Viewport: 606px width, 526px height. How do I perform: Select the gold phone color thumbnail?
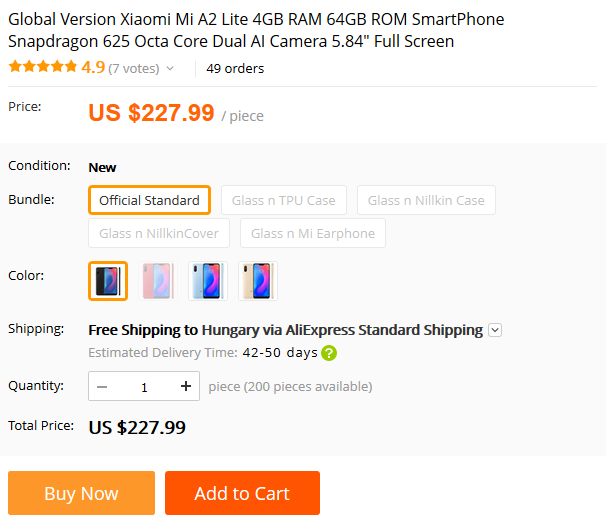[x=257, y=281]
